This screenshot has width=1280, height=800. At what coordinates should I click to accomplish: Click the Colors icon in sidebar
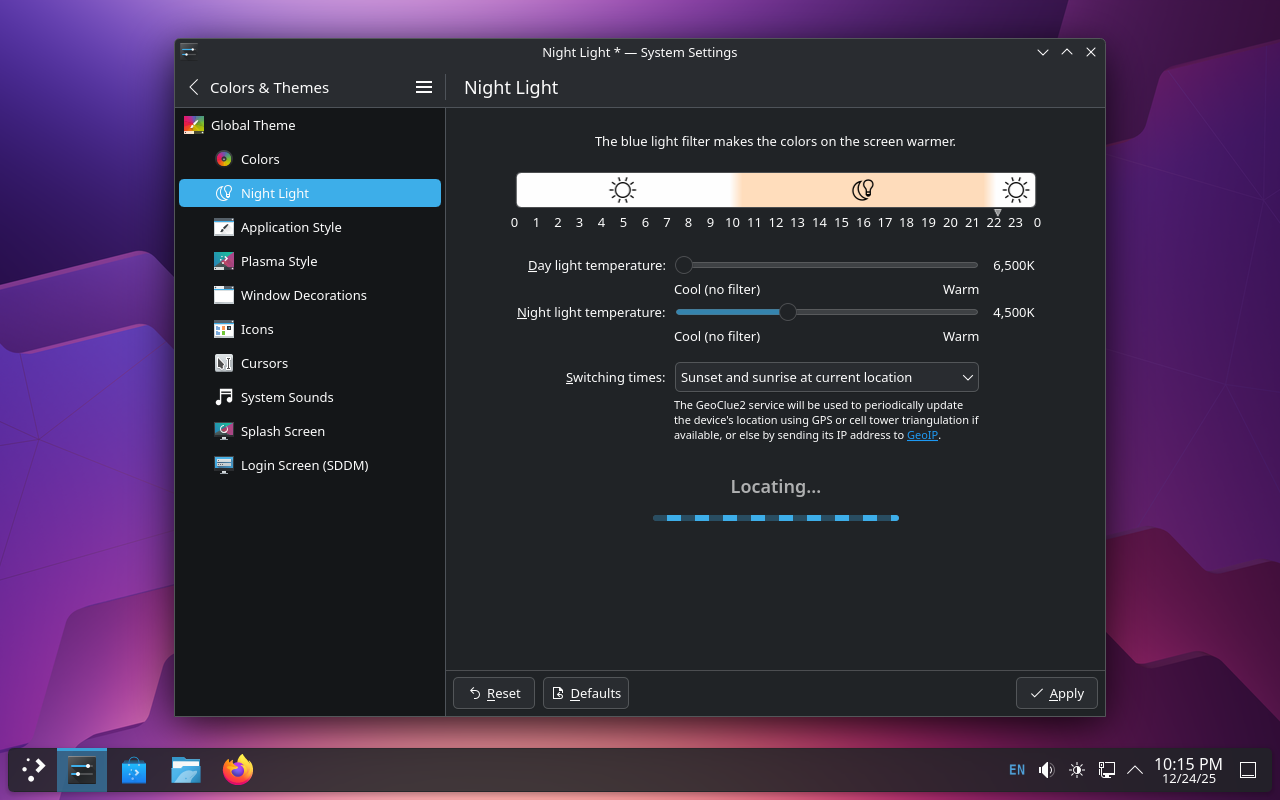[224, 159]
